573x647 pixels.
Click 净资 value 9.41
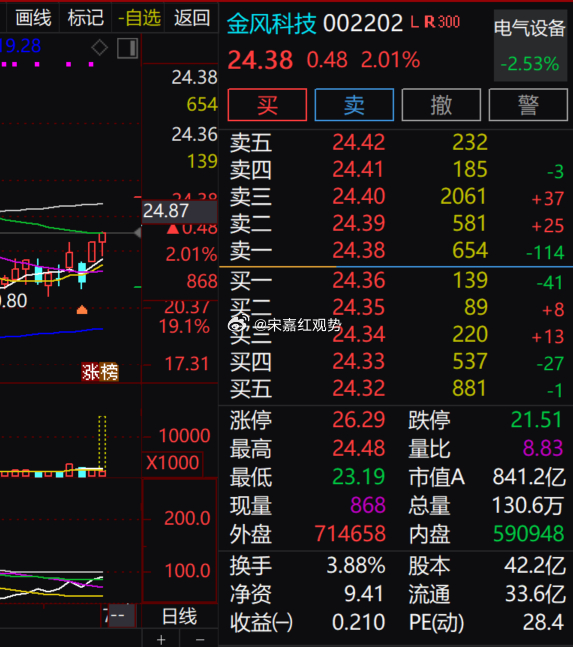coord(363,594)
